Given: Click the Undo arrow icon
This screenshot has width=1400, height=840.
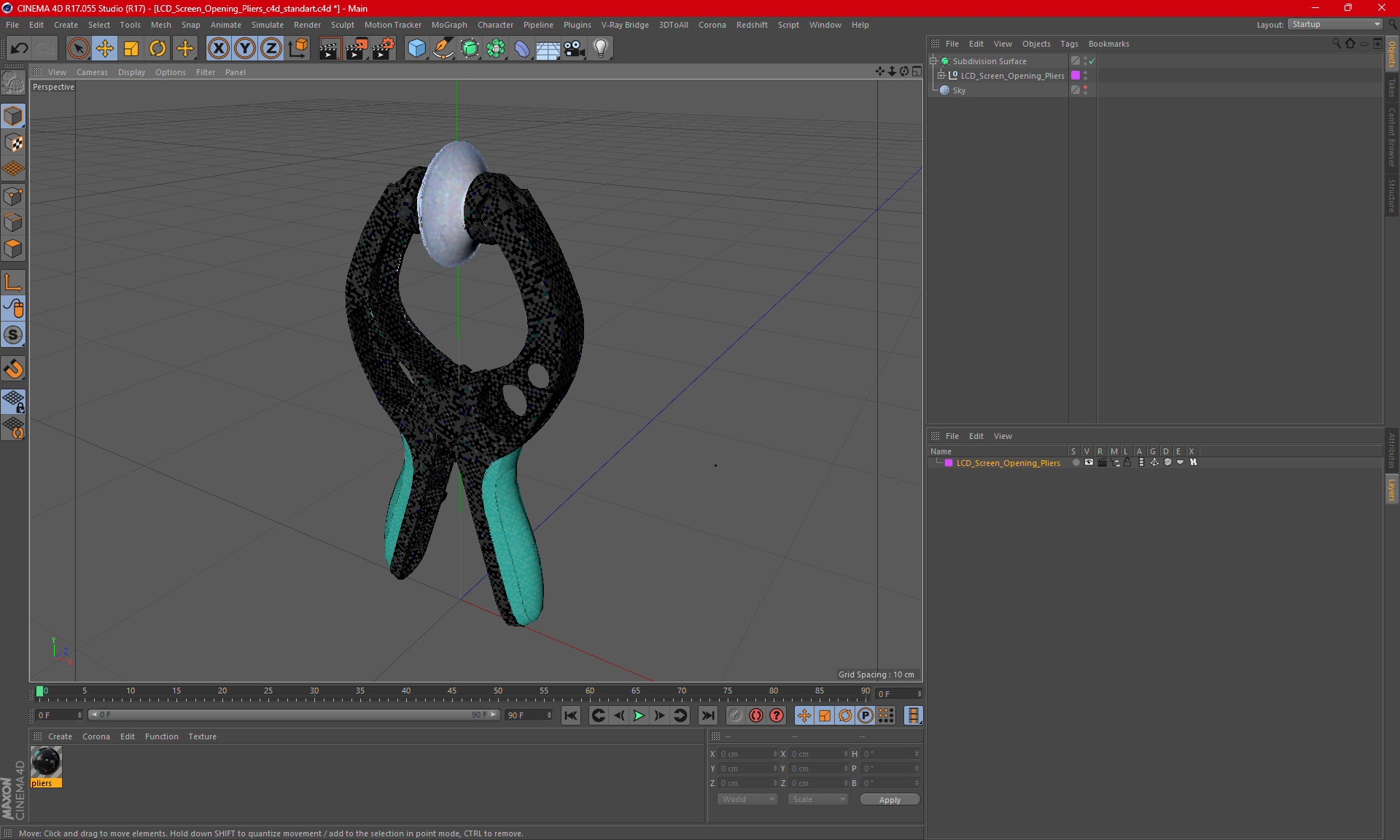Looking at the screenshot, I should (20, 49).
